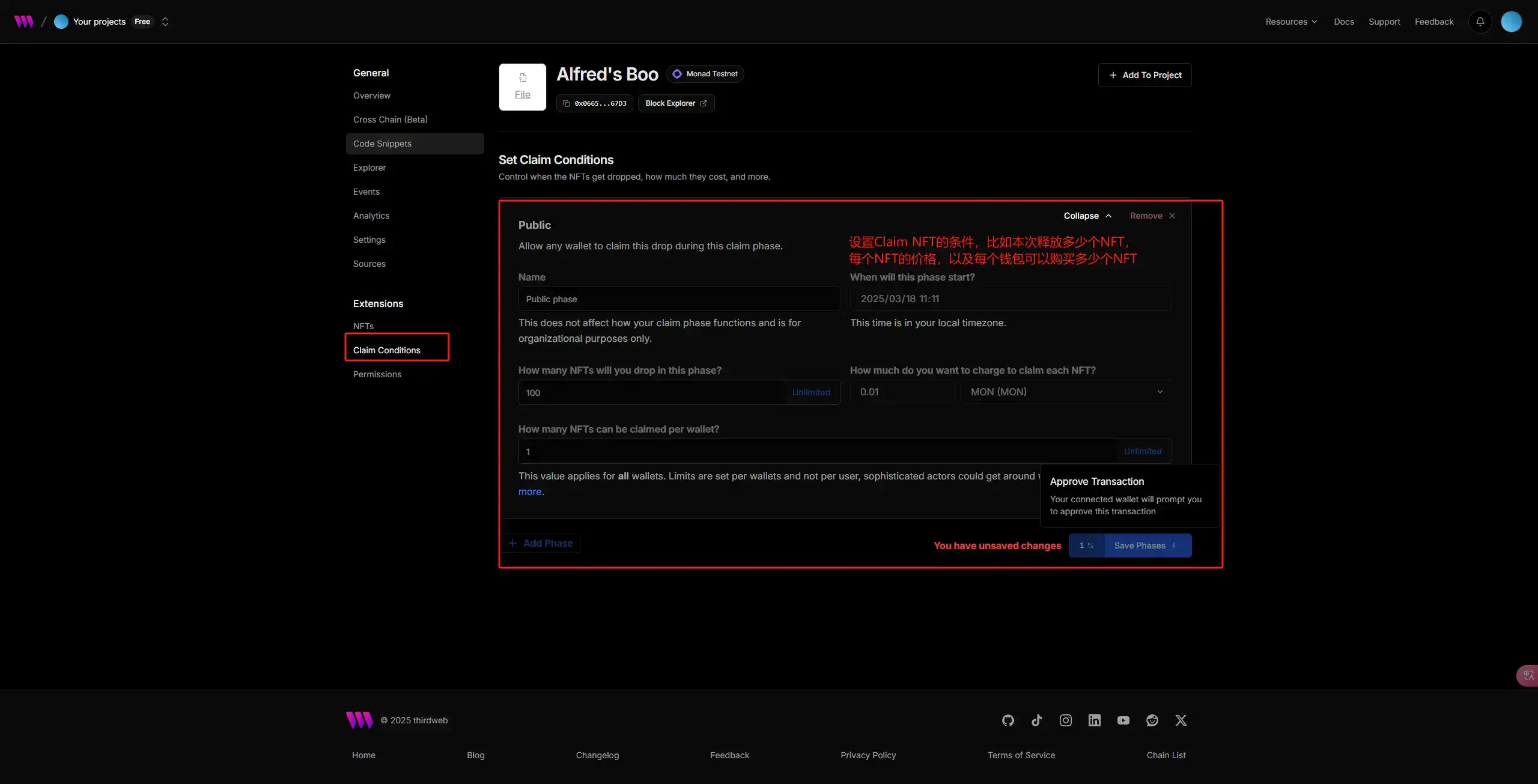Open the notifications bell
The width and height of the screenshot is (1538, 784).
(1480, 22)
